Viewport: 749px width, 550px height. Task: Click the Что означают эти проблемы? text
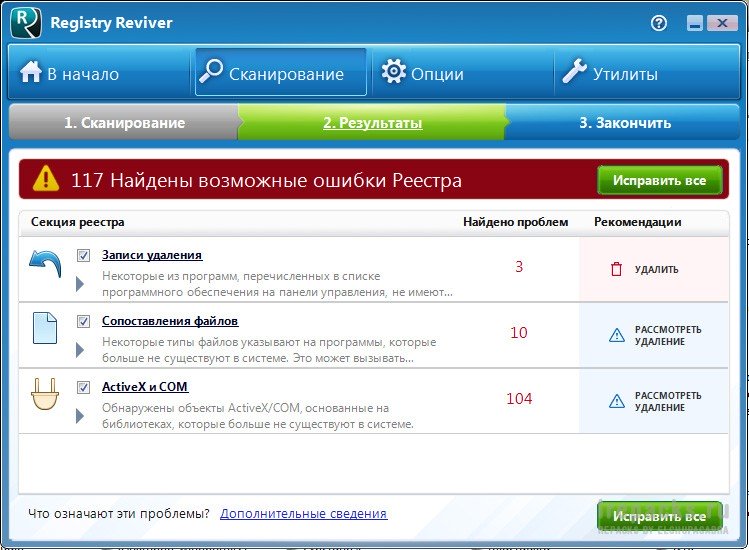click(x=118, y=514)
